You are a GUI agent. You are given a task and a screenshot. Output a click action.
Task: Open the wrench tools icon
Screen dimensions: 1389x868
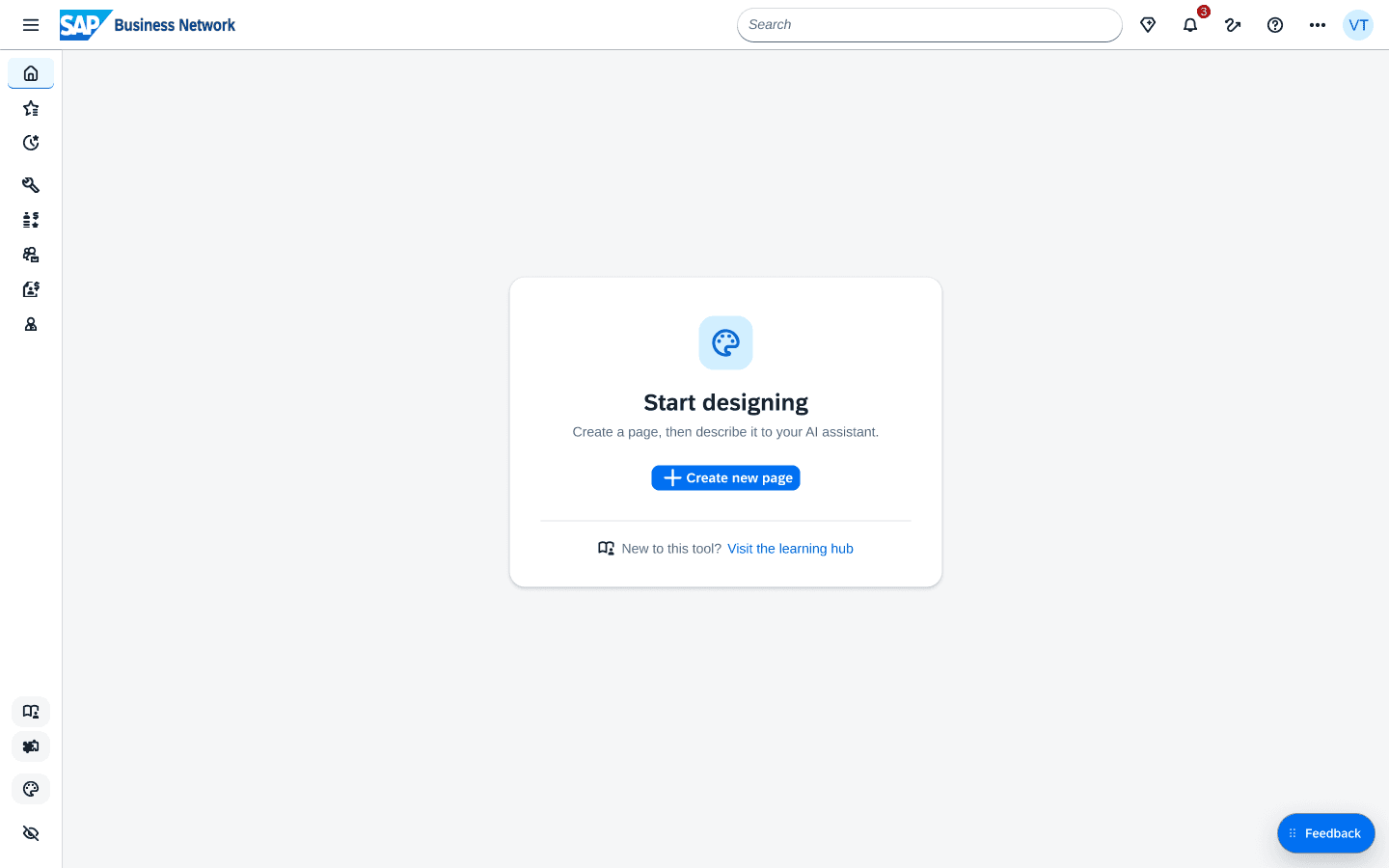click(31, 185)
